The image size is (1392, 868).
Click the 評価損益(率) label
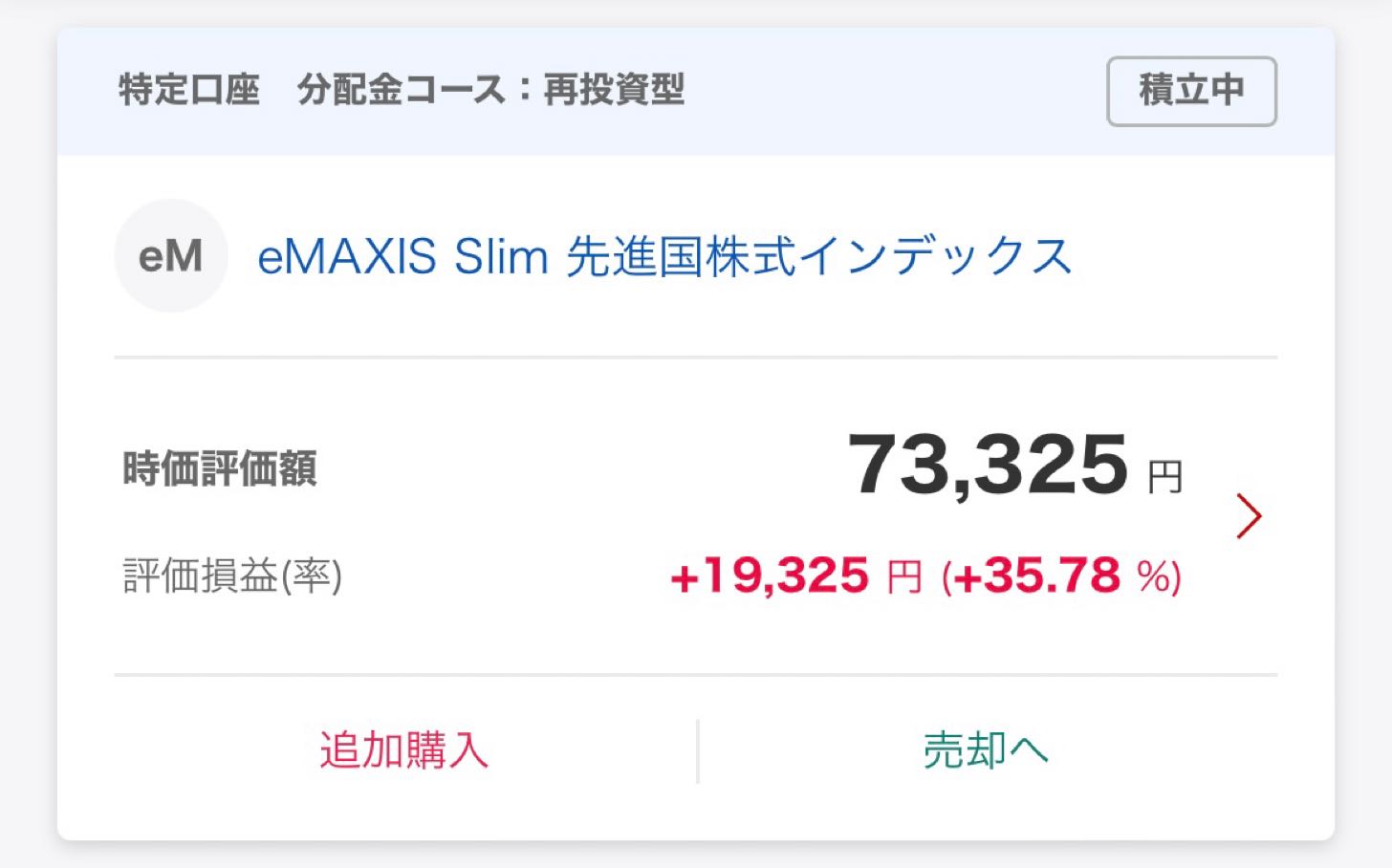click(232, 576)
